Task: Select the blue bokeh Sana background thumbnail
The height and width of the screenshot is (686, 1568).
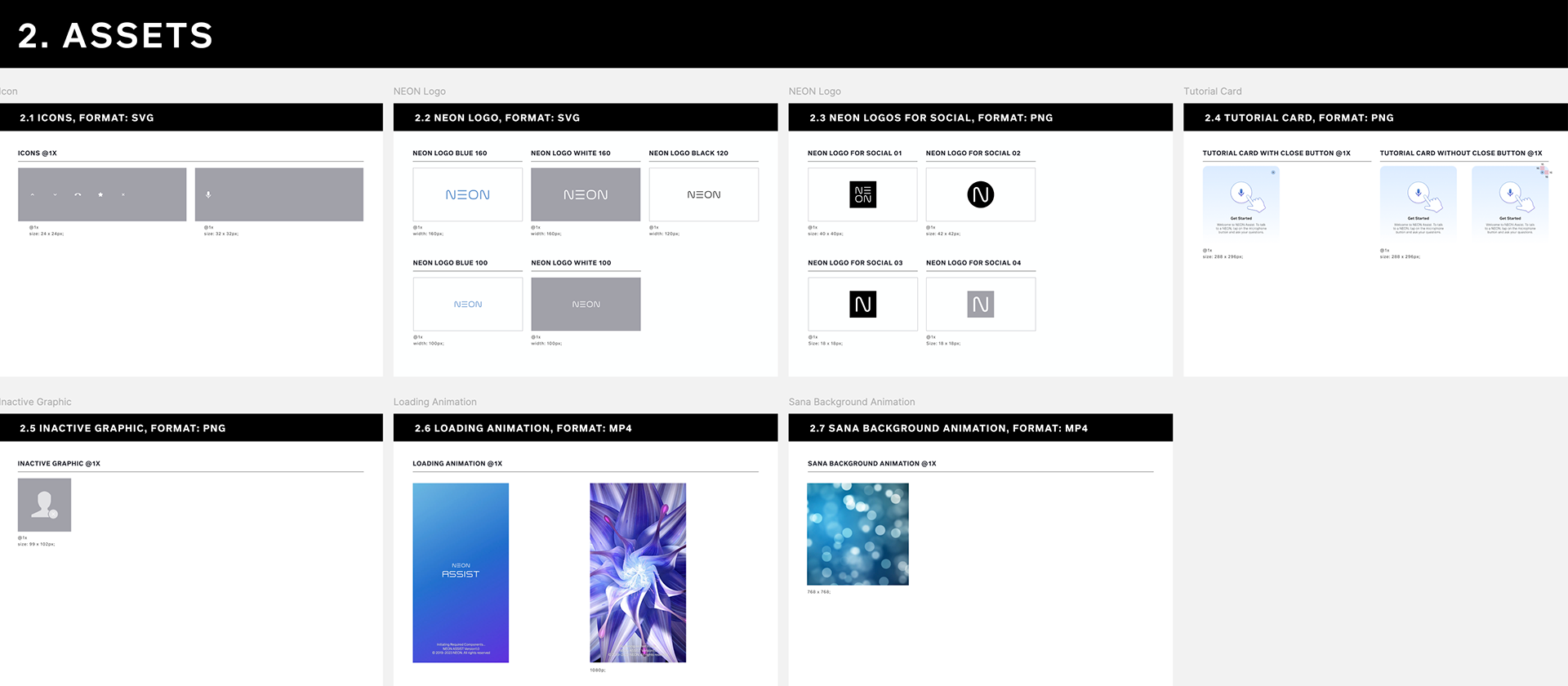Action: coord(857,534)
